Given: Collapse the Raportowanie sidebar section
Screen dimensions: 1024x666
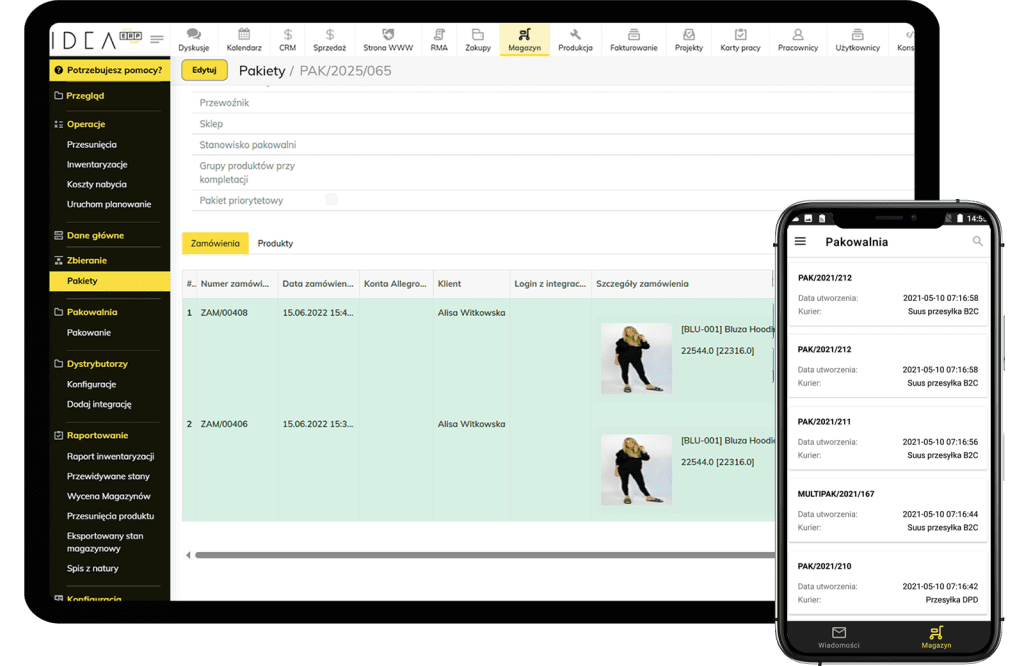Looking at the screenshot, I should pyautogui.click(x=97, y=435).
